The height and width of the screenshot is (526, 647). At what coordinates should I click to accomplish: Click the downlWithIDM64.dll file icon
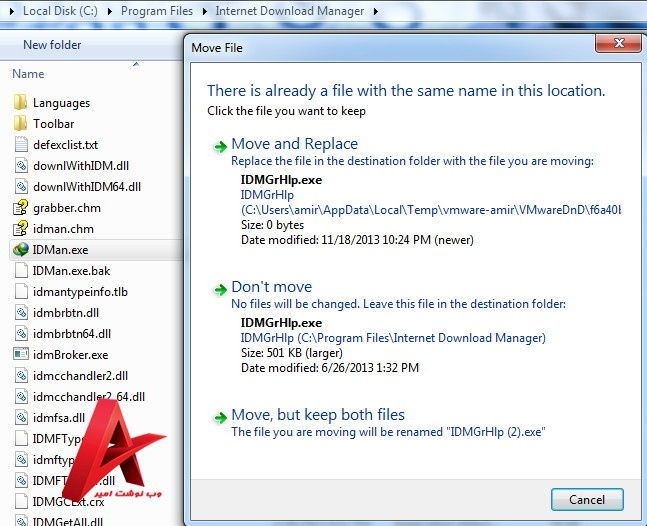21,186
